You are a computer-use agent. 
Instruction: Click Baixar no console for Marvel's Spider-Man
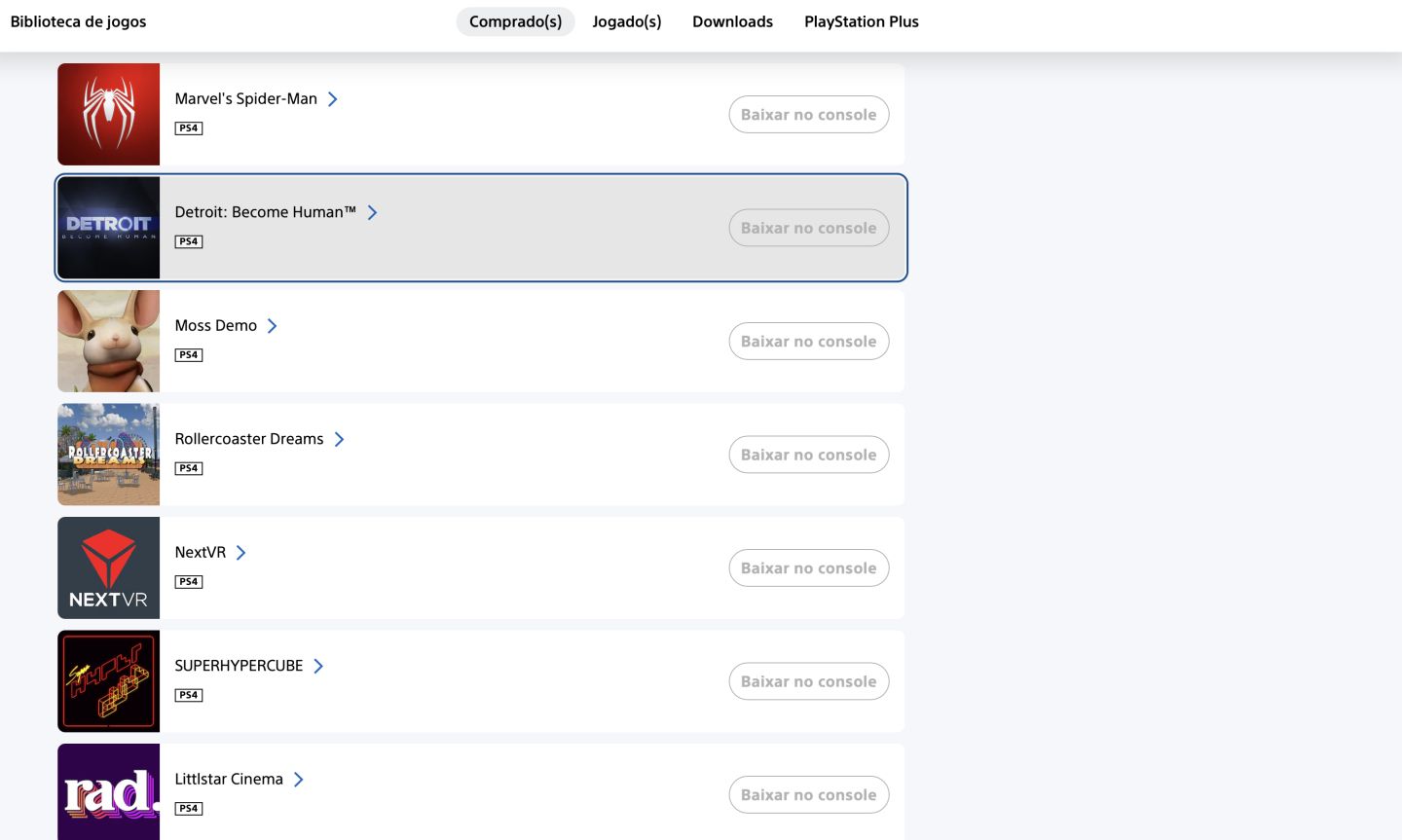pos(809,115)
